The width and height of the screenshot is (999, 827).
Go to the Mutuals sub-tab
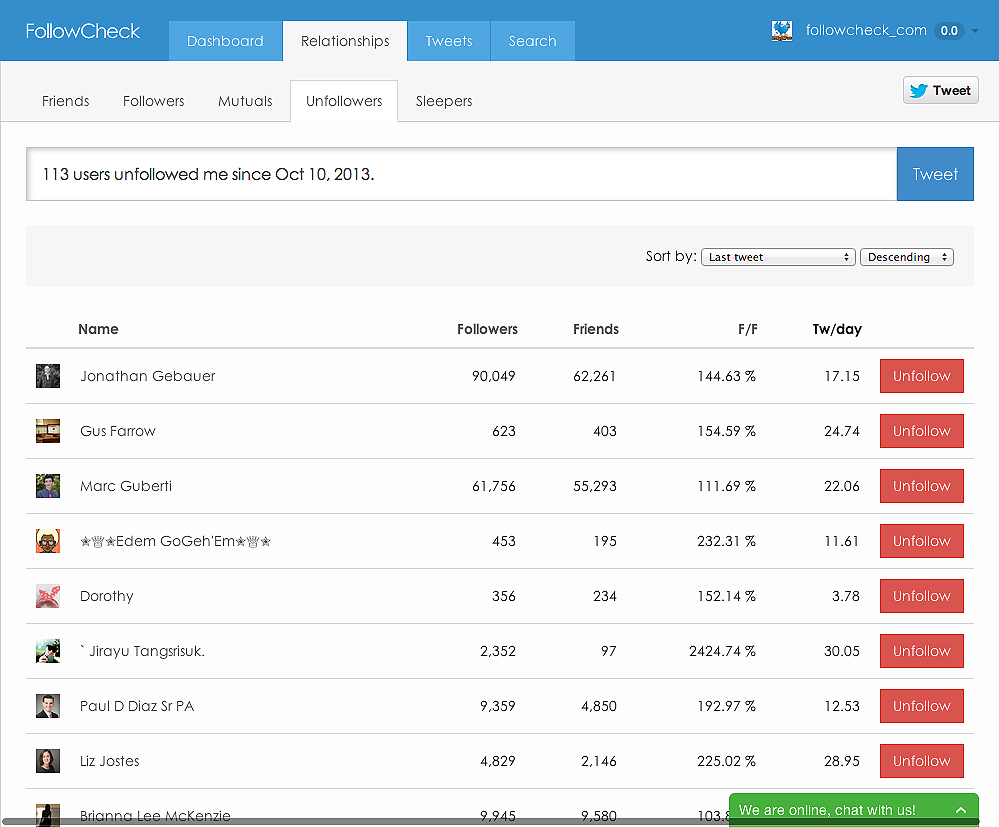coord(245,101)
